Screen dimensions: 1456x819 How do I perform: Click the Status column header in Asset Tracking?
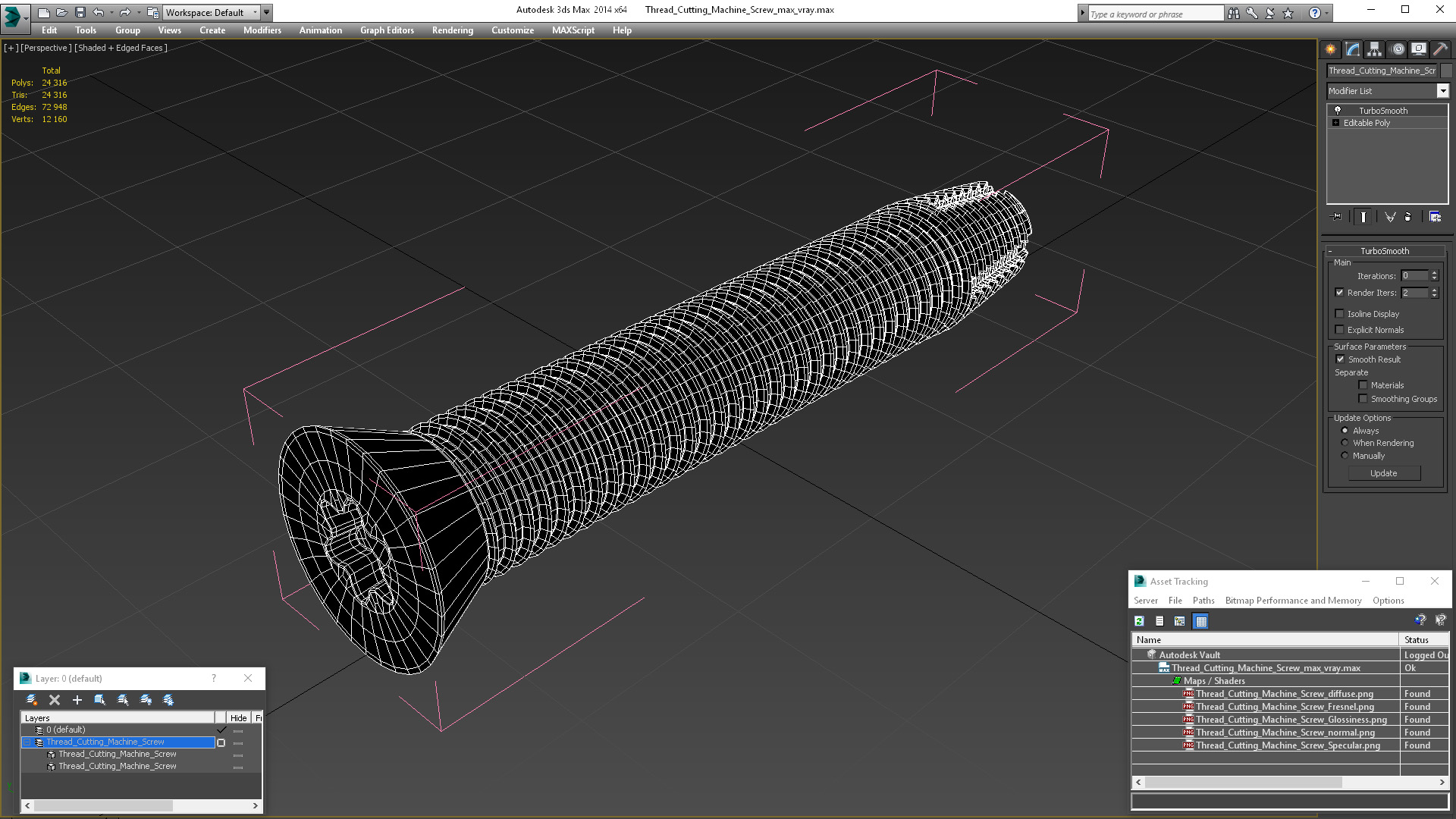click(1417, 640)
